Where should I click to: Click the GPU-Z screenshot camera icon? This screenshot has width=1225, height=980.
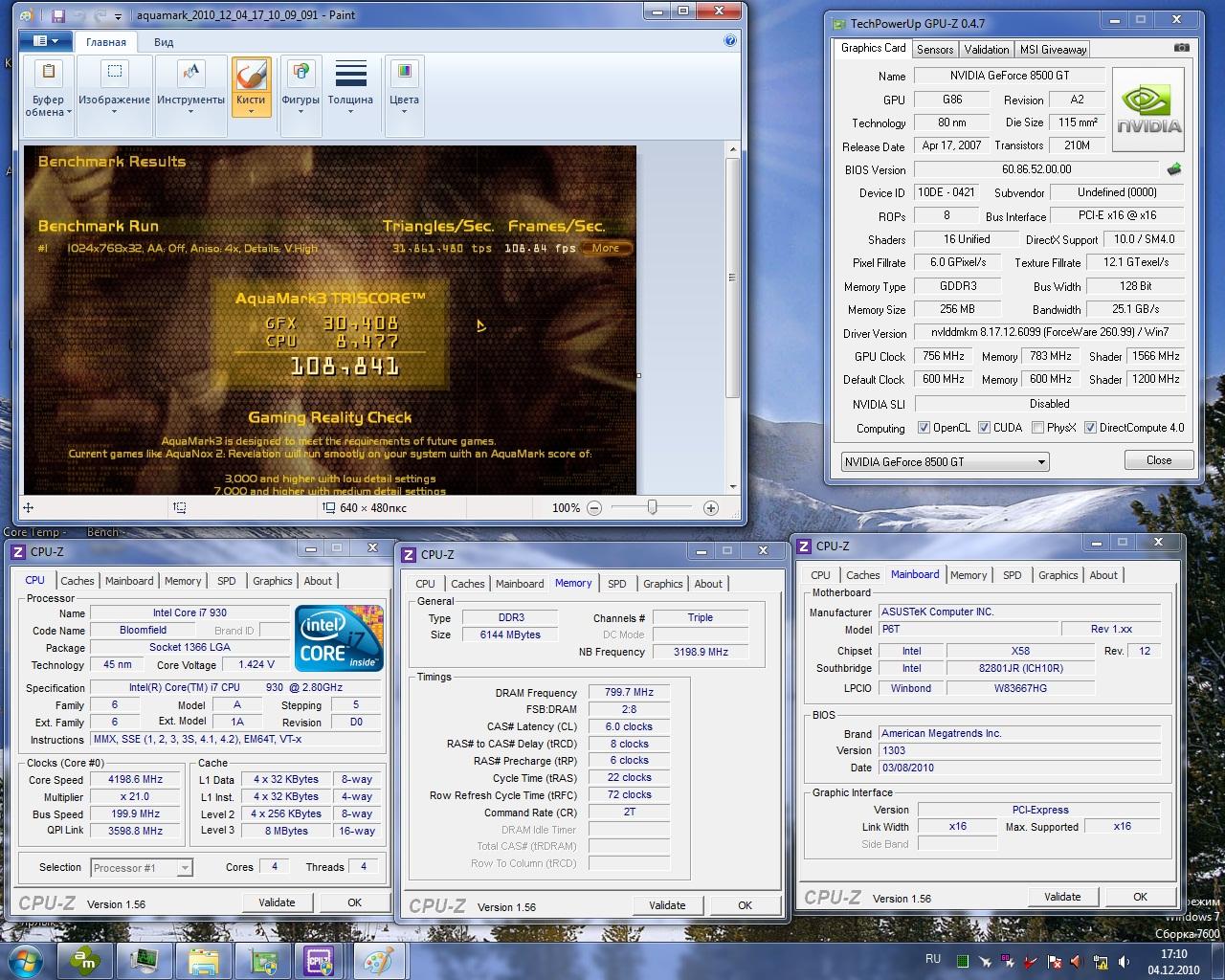coord(1182,48)
